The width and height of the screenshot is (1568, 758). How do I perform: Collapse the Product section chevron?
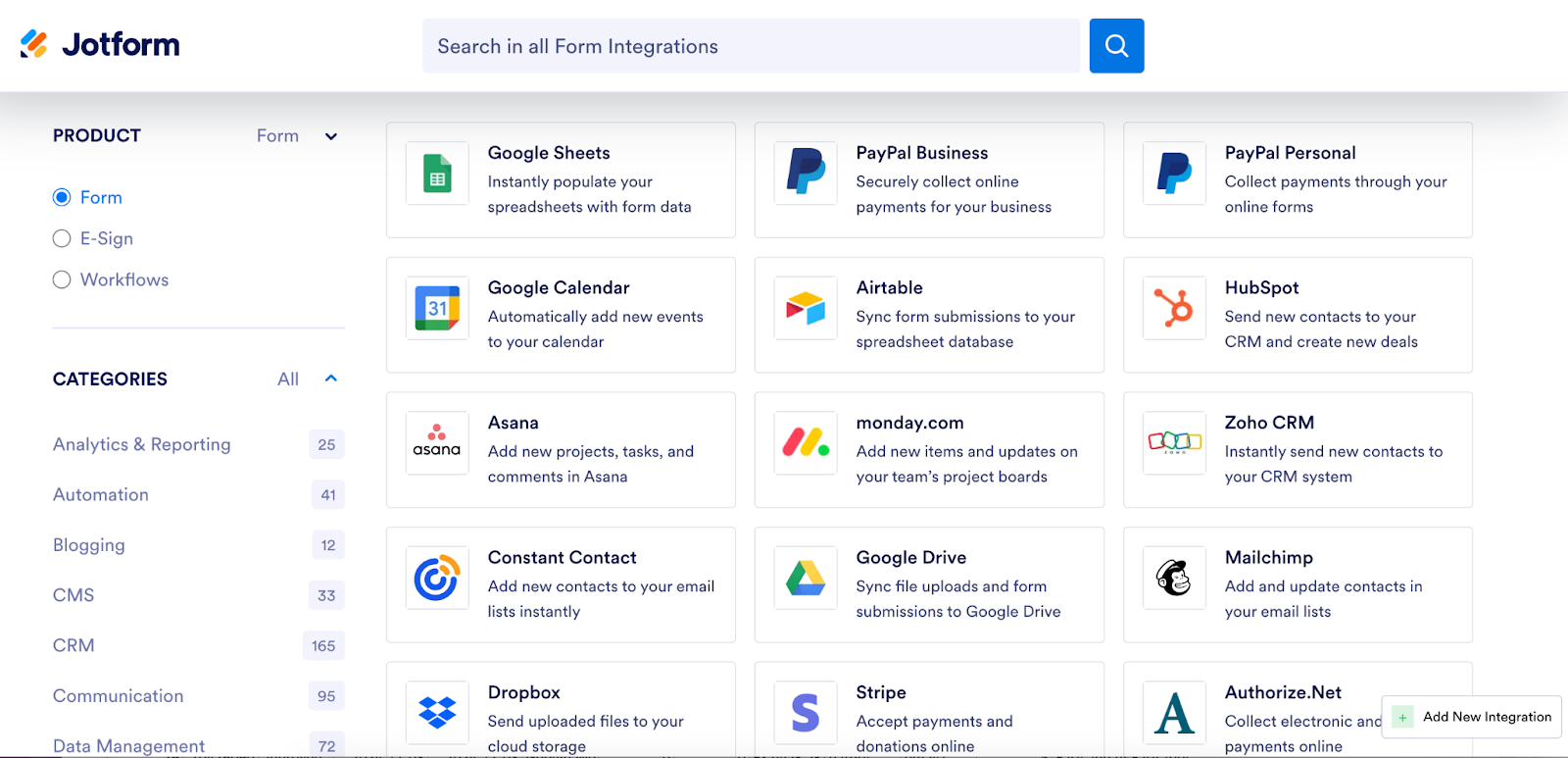click(331, 136)
